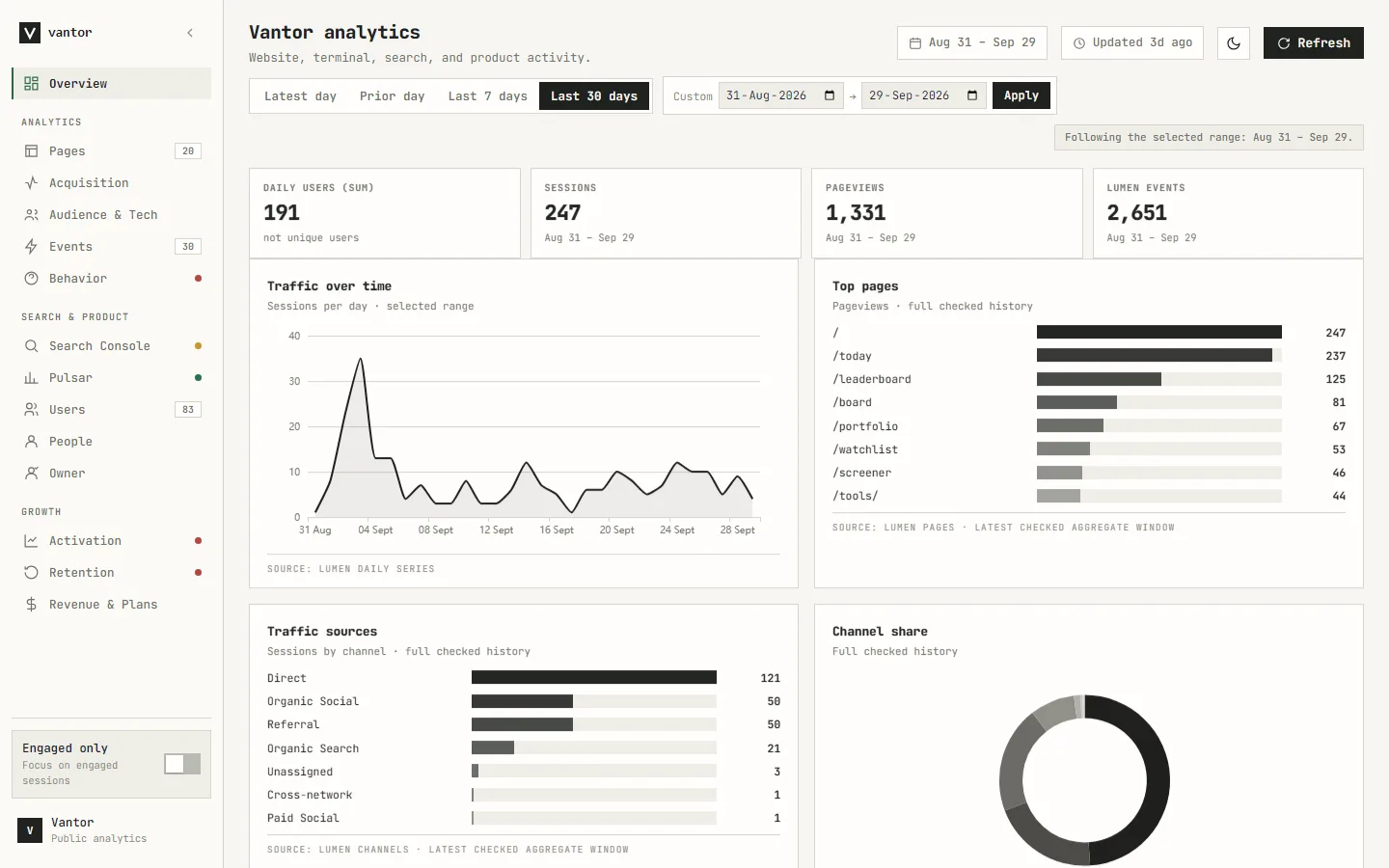The width and height of the screenshot is (1389, 868).
Task: Open calendar picker for 29-Sep-2026 end date
Action: (972, 95)
